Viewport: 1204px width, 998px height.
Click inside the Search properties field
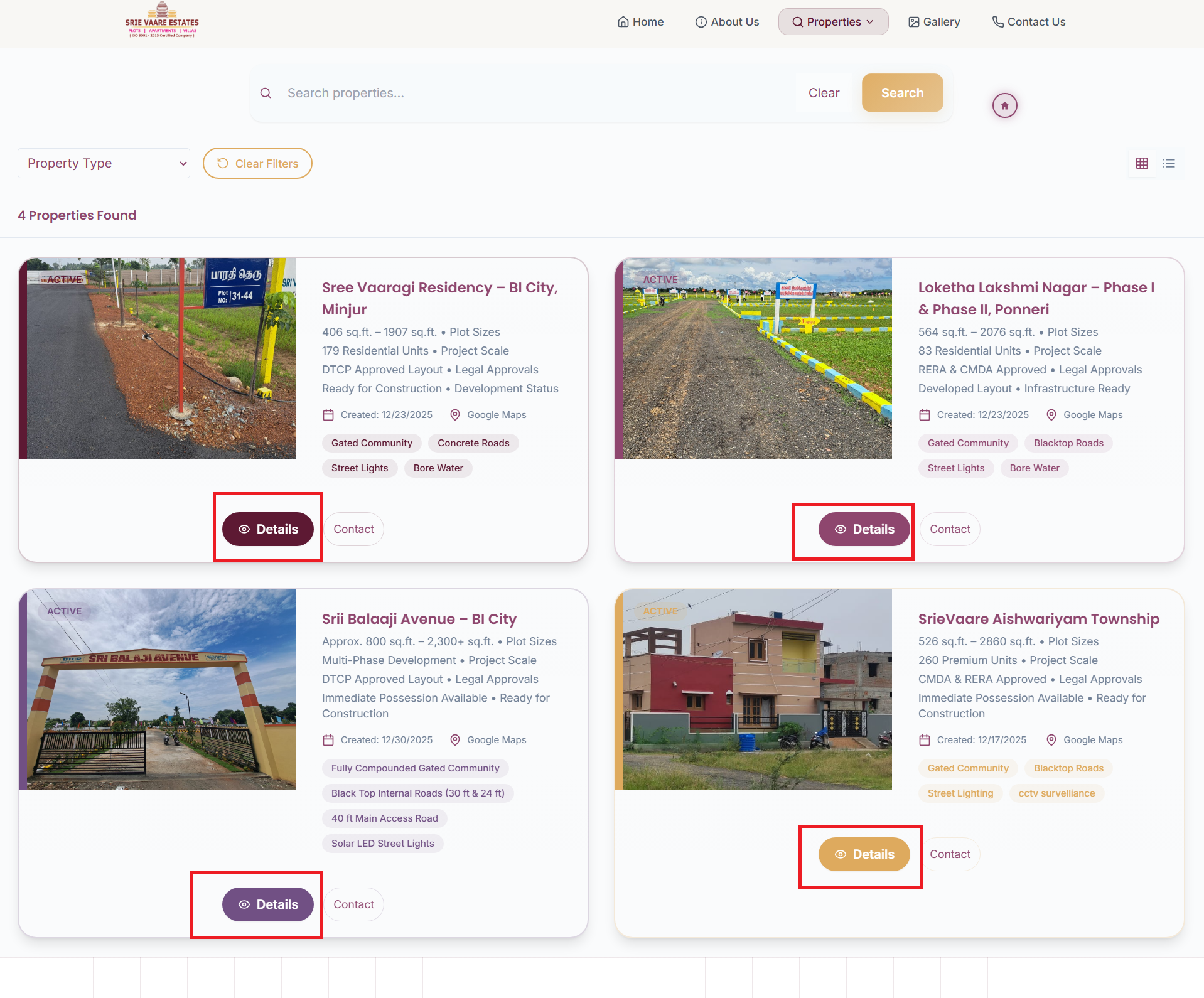534,93
